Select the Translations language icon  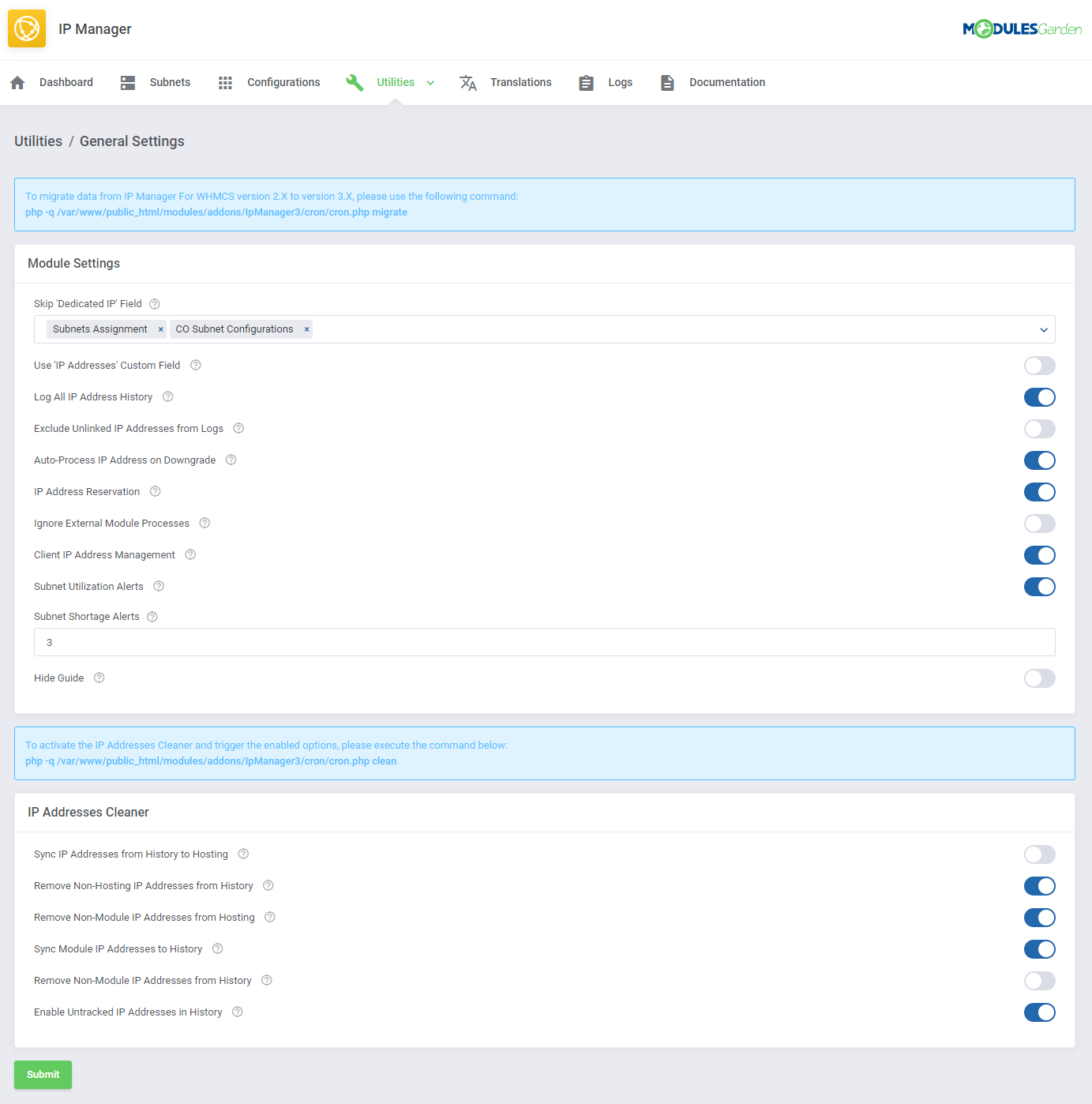[468, 82]
